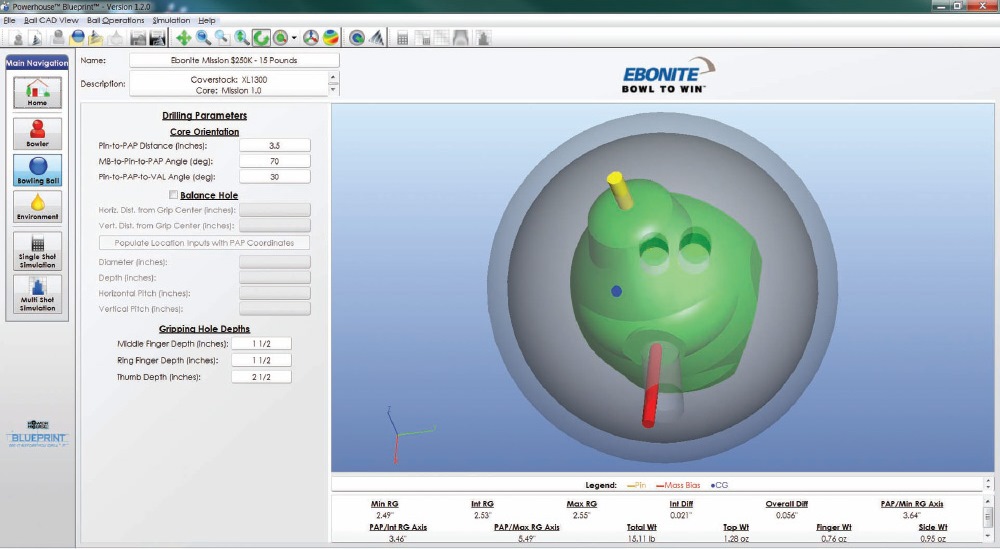Open the Bowler navigation panel
This screenshot has width=1000, height=549.
point(37,133)
